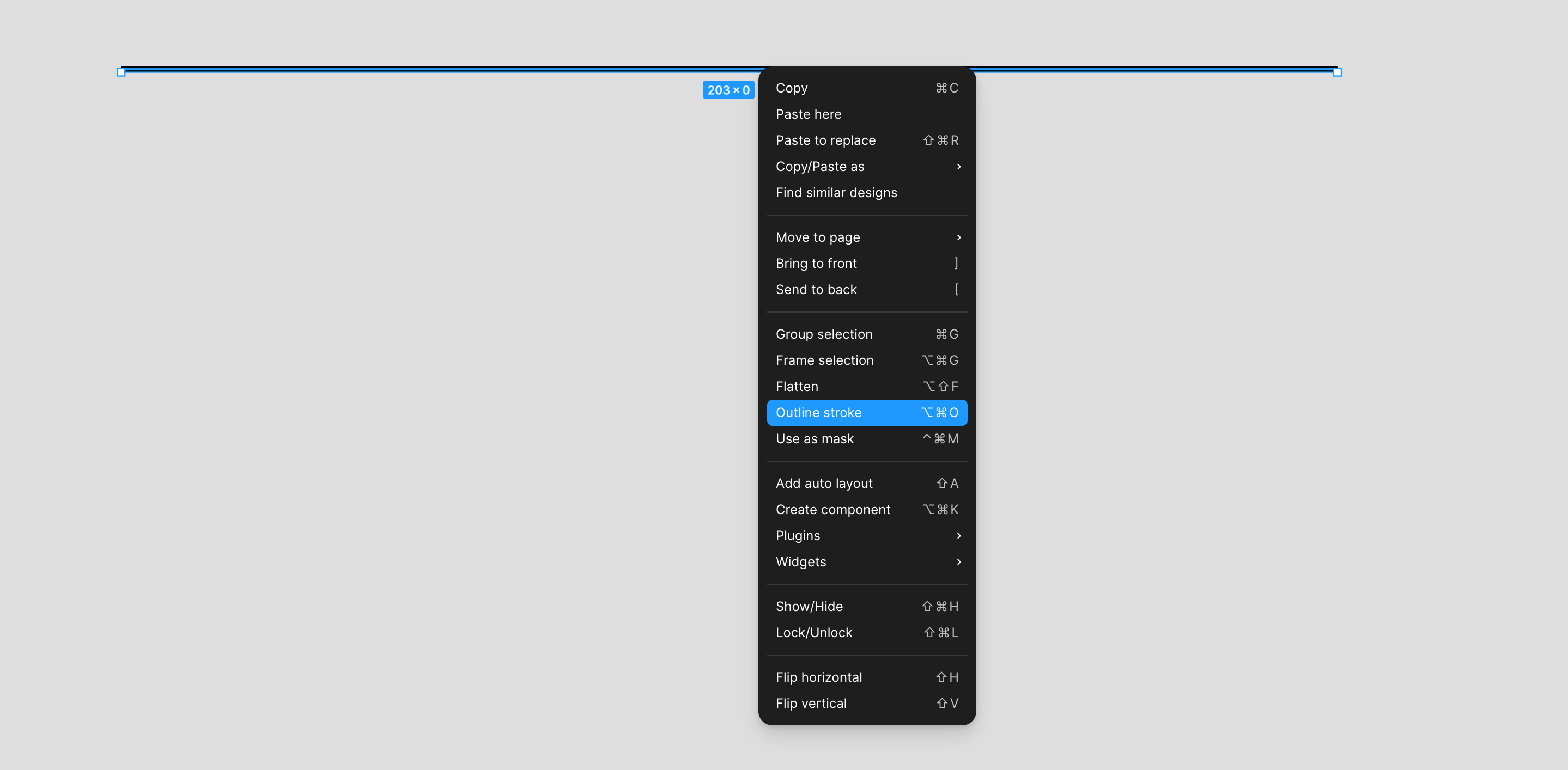The image size is (1568, 770).
Task: Expand the Move to page submenu
Action: pyautogui.click(x=867, y=237)
